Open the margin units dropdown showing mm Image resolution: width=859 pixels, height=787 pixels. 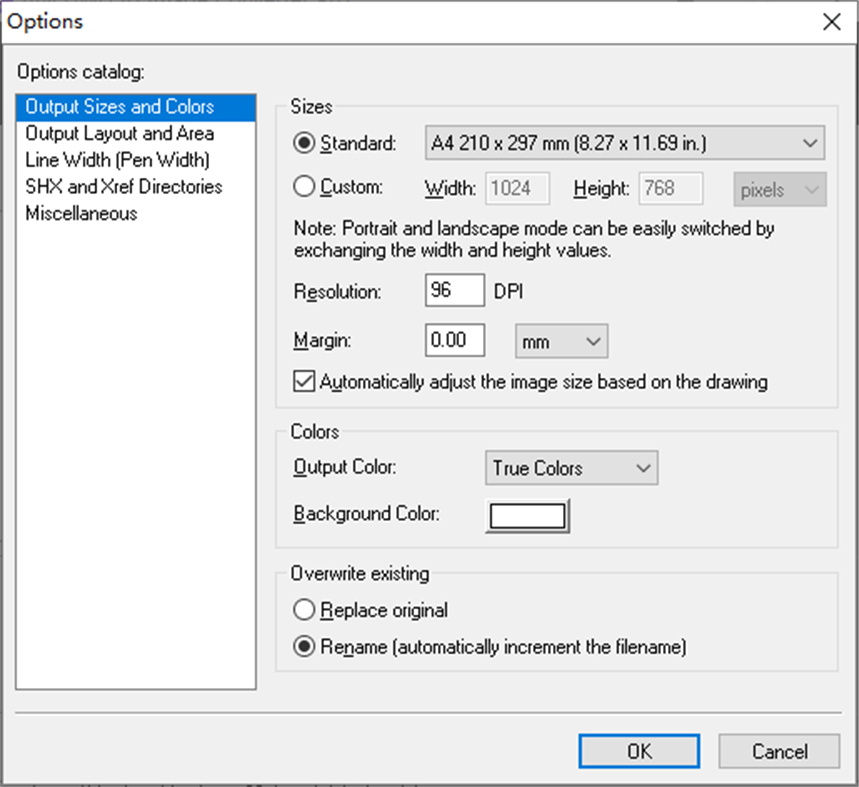coord(561,341)
